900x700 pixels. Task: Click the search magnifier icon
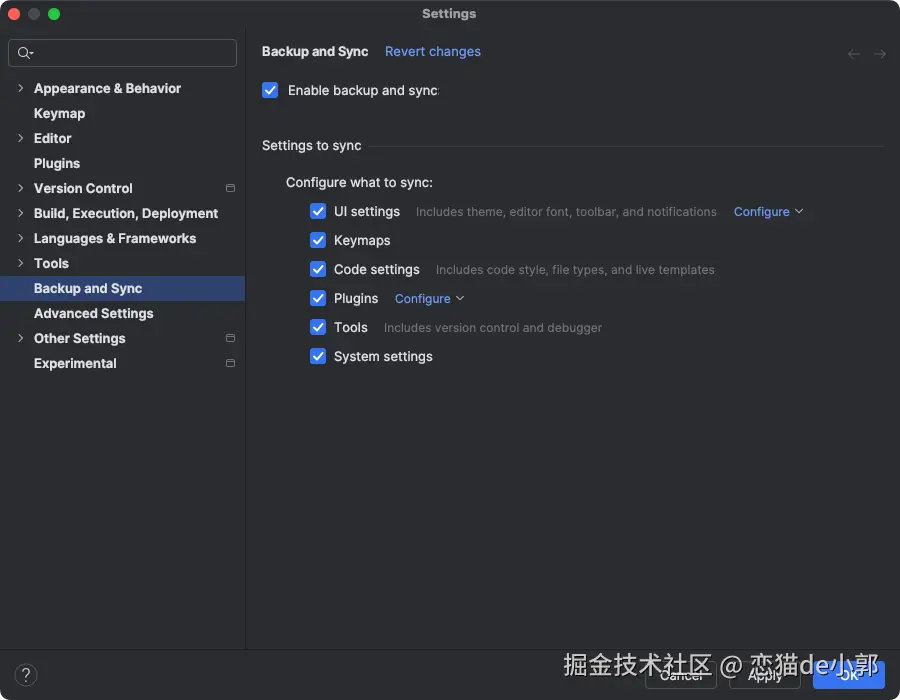tap(25, 53)
